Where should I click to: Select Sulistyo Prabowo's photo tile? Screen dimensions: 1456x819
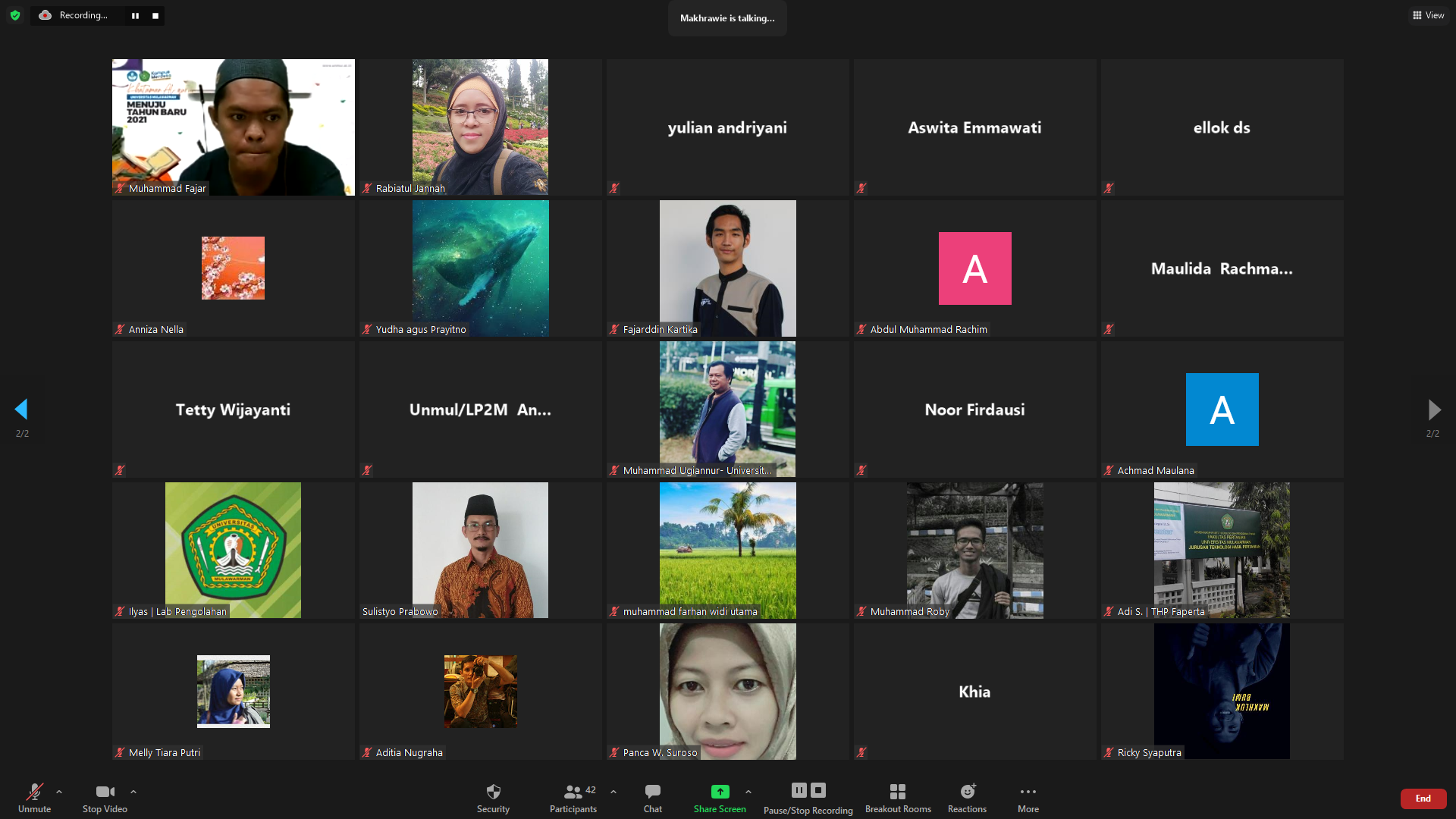480,551
